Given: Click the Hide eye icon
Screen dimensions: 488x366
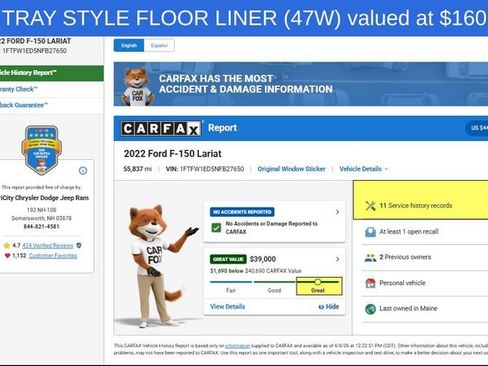Looking at the screenshot, I should [321, 307].
